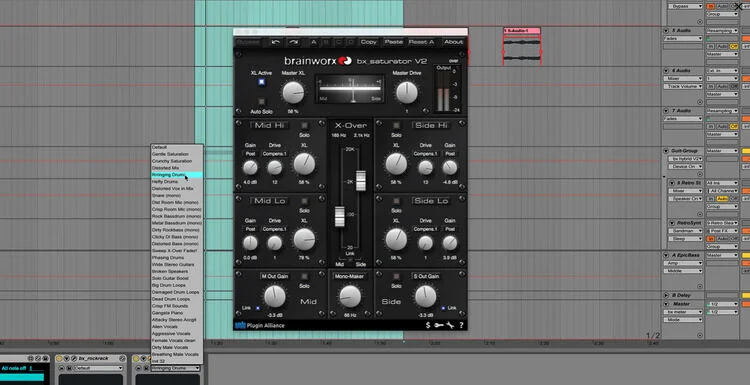Click the Plugin Alliance logo
750x385 pixels.
point(260,326)
